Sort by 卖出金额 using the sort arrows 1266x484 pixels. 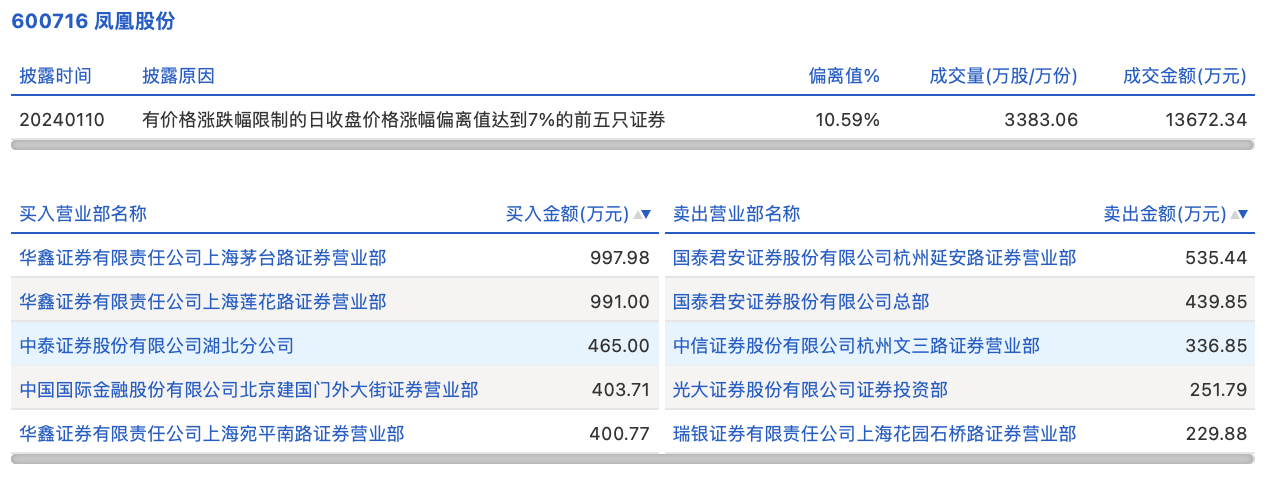click(1239, 214)
